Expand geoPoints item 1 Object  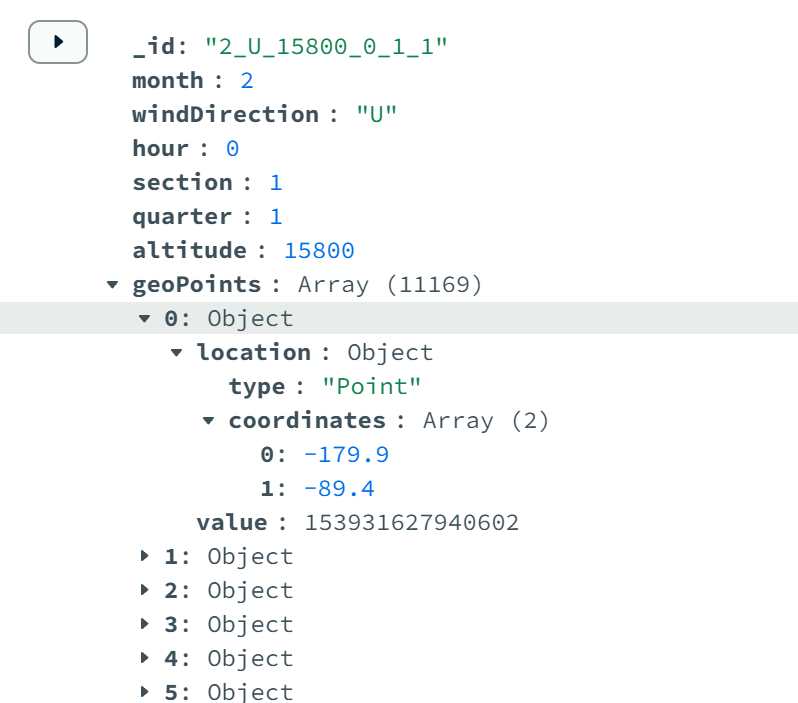146,556
